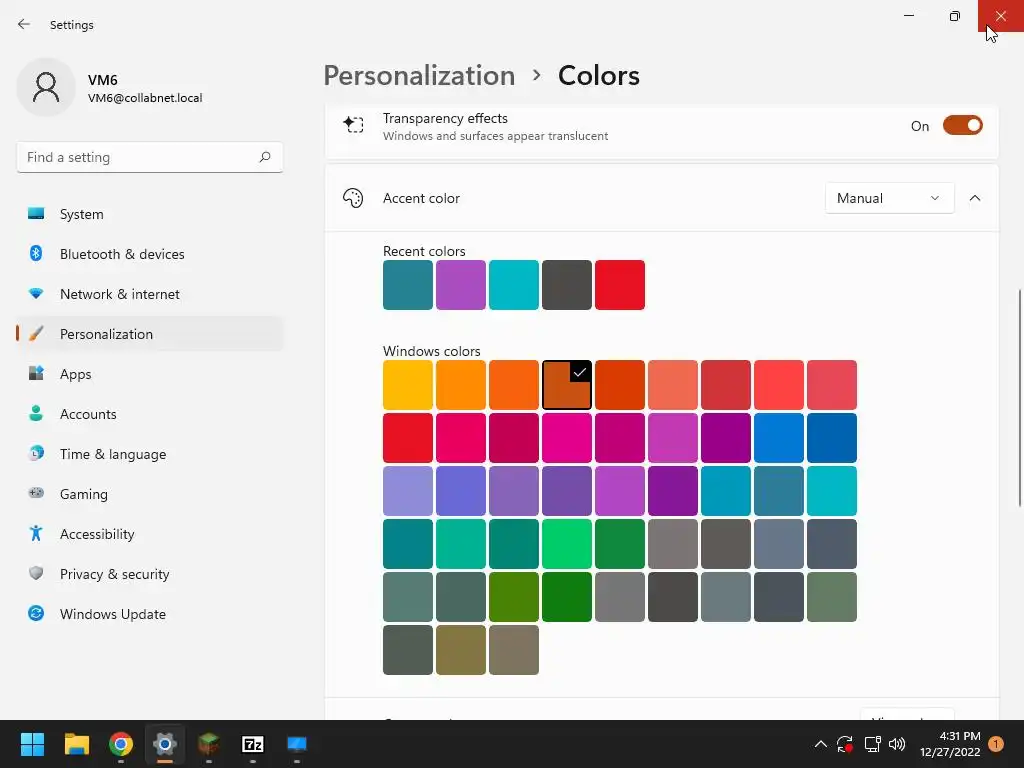Click the Accounts person icon
Viewport: 1024px width, 768px height.
(x=36, y=413)
